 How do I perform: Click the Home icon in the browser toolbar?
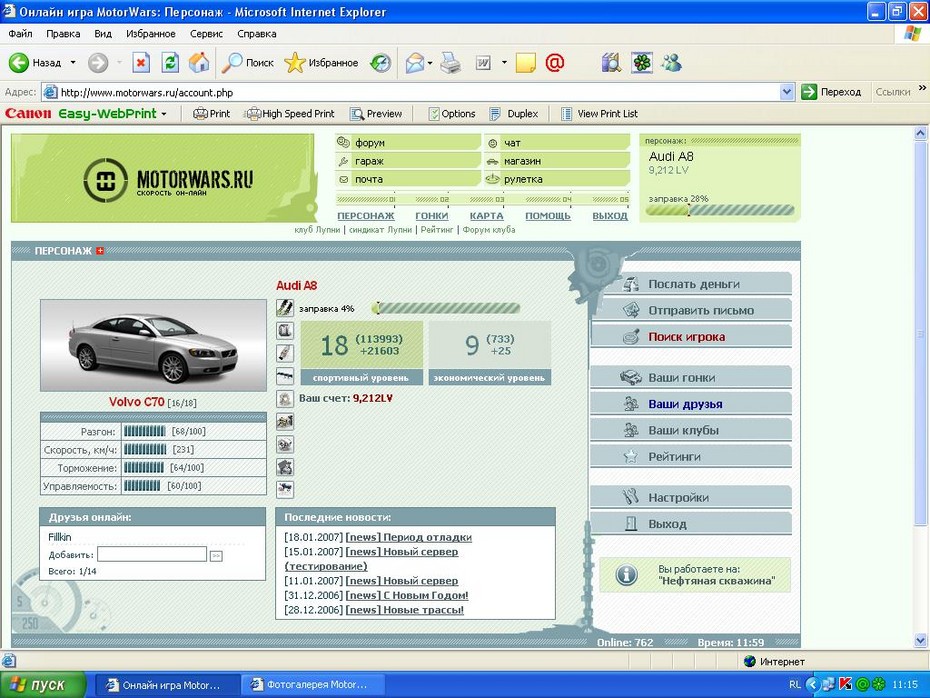199,63
